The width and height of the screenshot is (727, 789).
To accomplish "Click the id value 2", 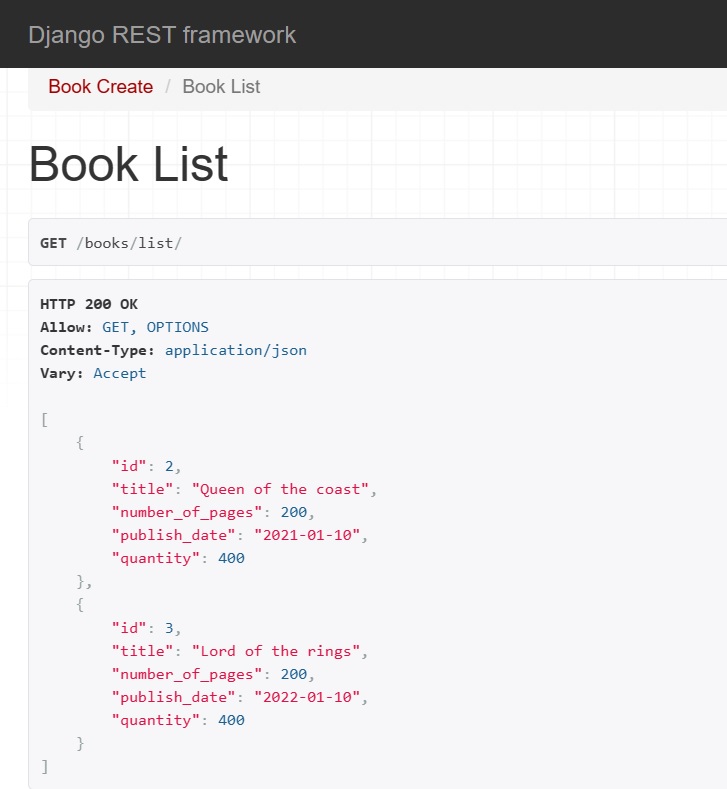I will point(169,466).
